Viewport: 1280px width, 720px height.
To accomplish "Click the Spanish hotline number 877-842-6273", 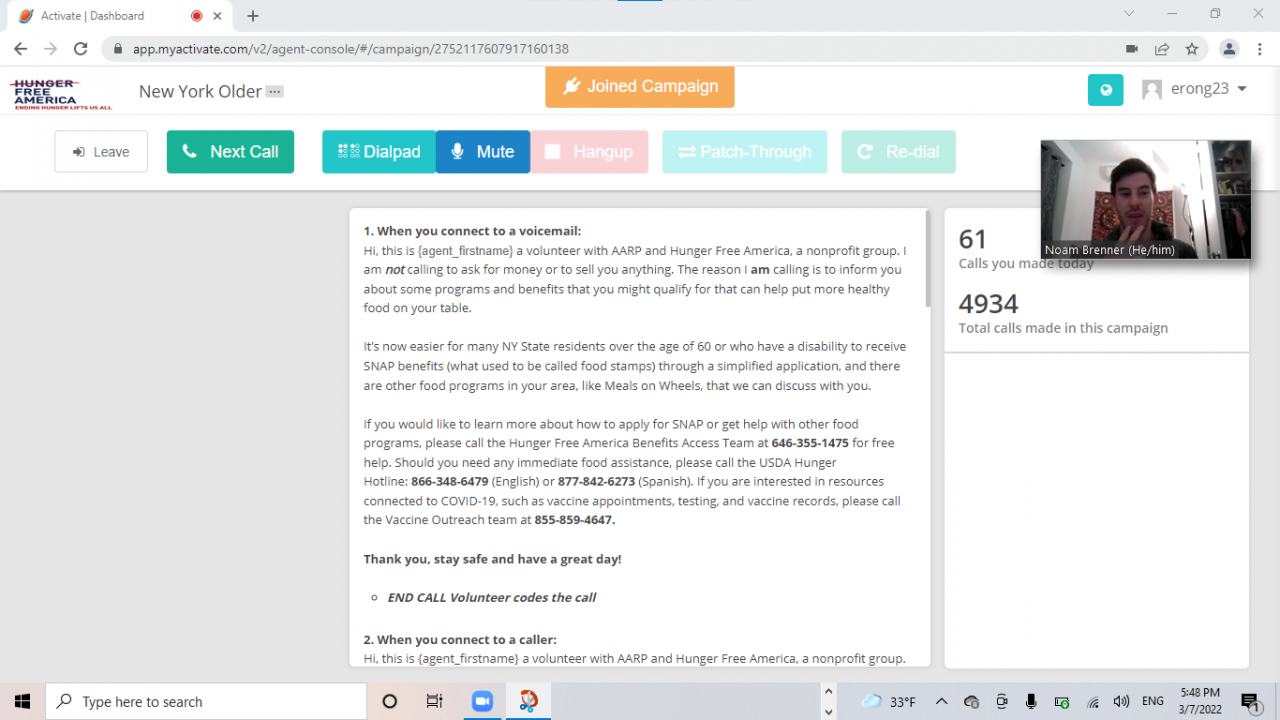I will point(596,481).
